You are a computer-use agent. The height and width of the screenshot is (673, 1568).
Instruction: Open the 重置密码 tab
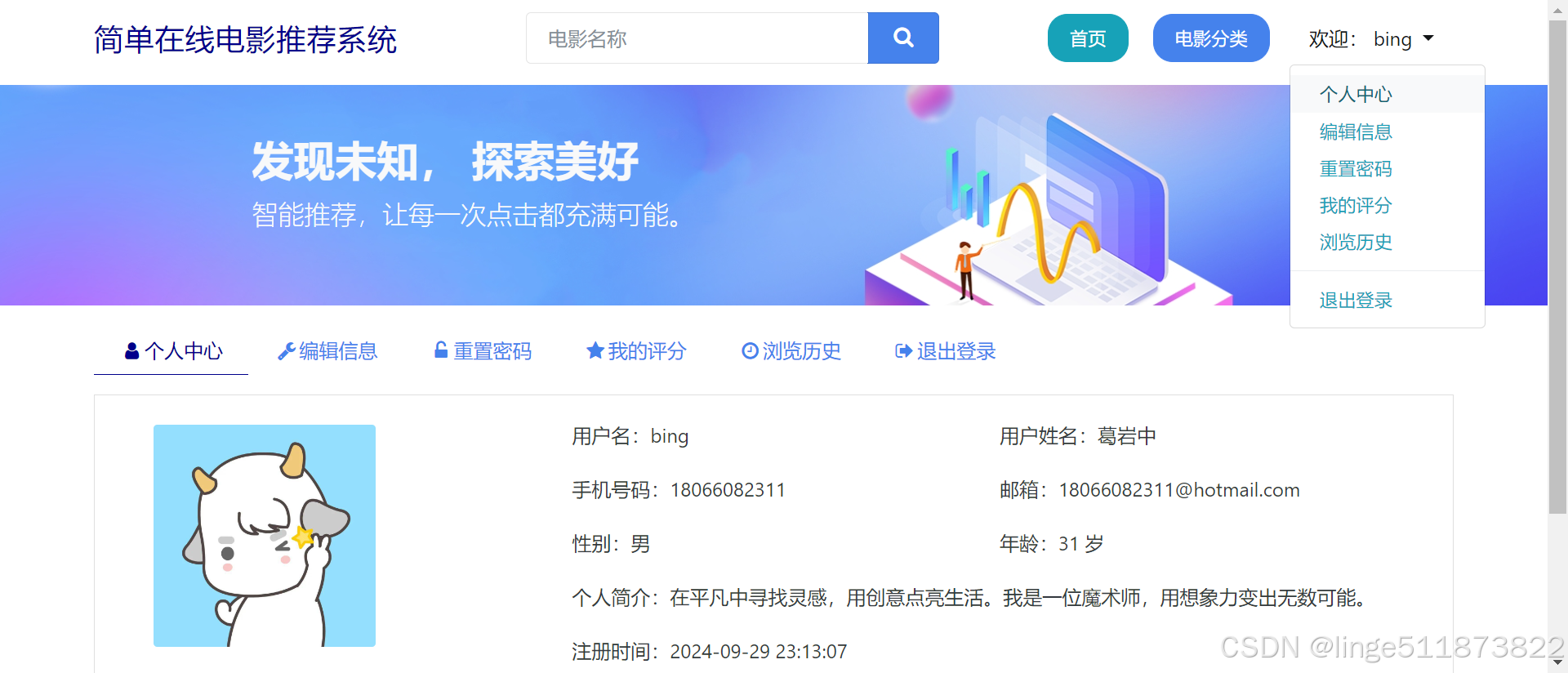[x=482, y=351]
